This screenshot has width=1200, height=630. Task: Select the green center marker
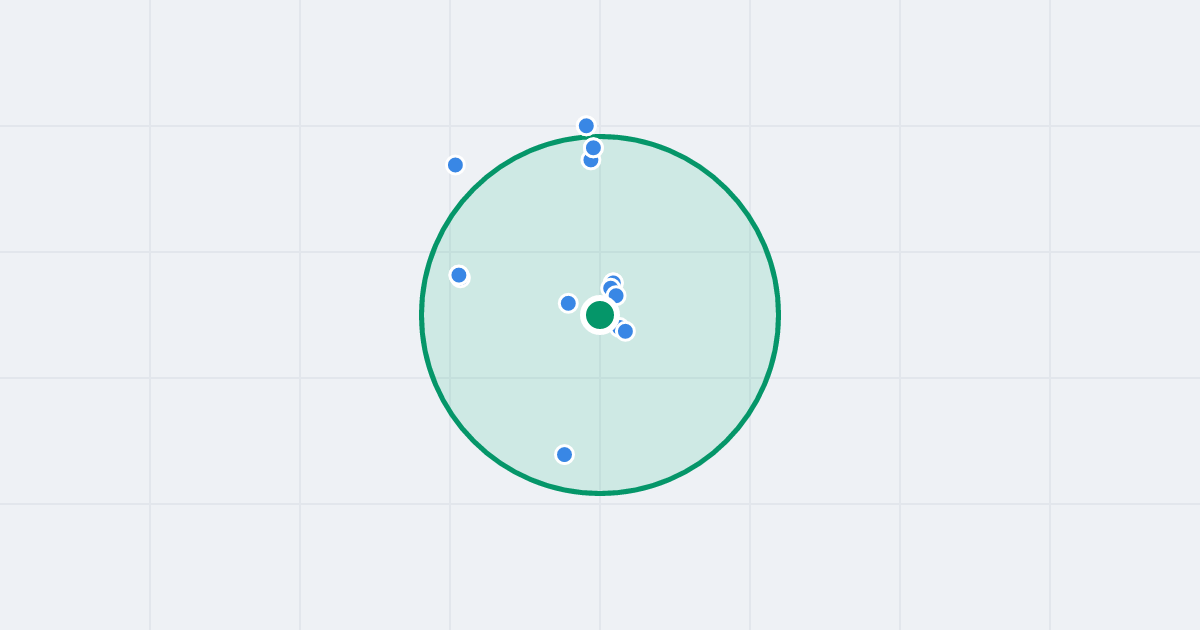click(x=600, y=315)
